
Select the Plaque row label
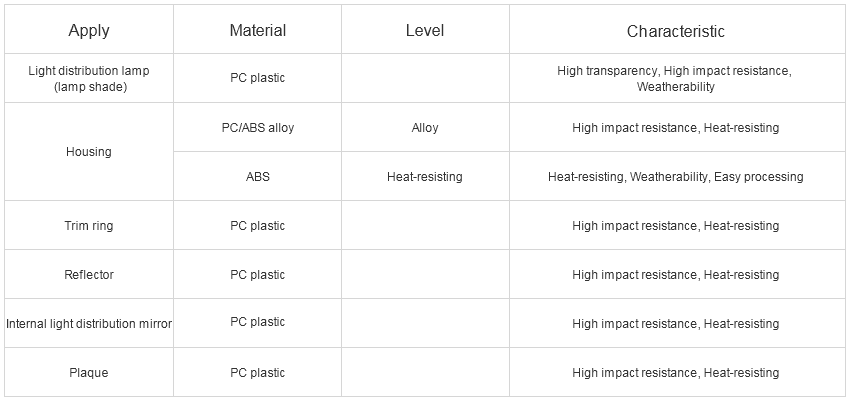(89, 373)
